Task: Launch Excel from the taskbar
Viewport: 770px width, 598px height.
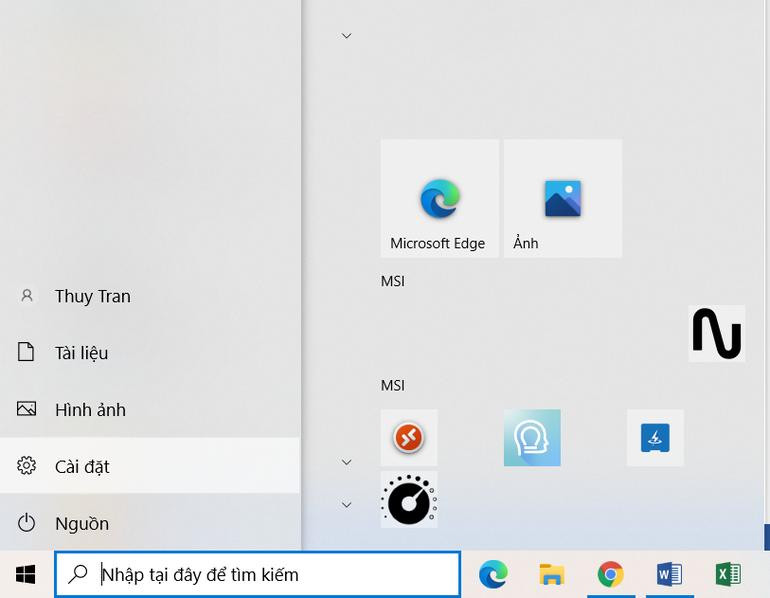Action: pyautogui.click(x=728, y=574)
